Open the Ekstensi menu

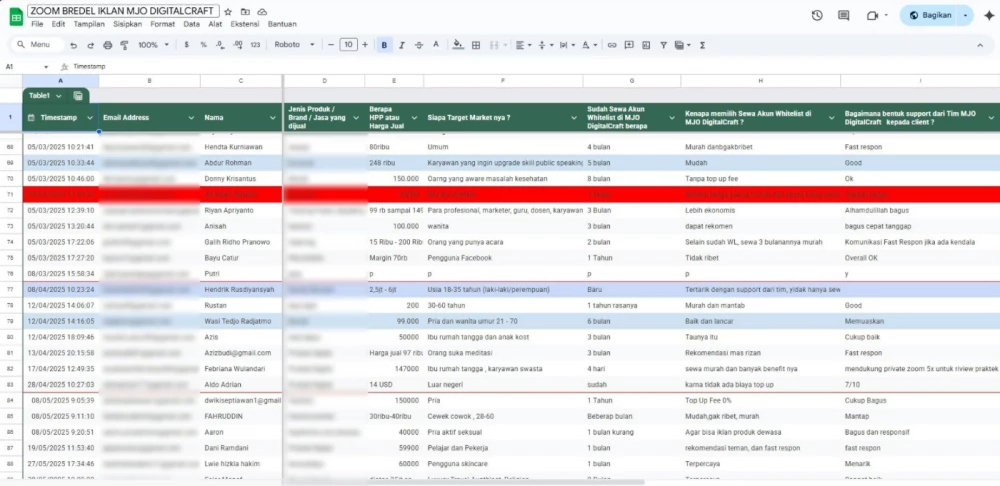tap(245, 24)
